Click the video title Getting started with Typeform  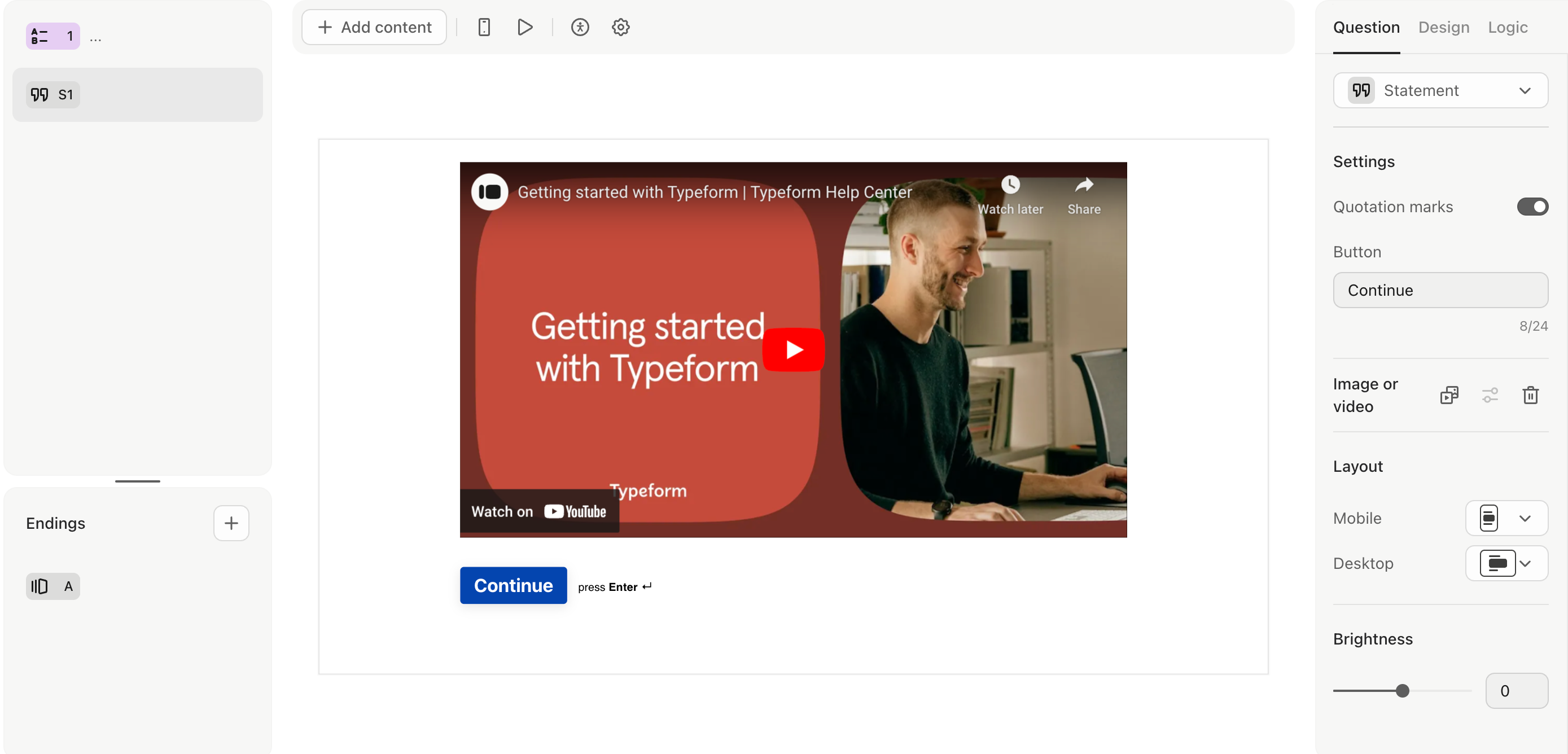[715, 192]
